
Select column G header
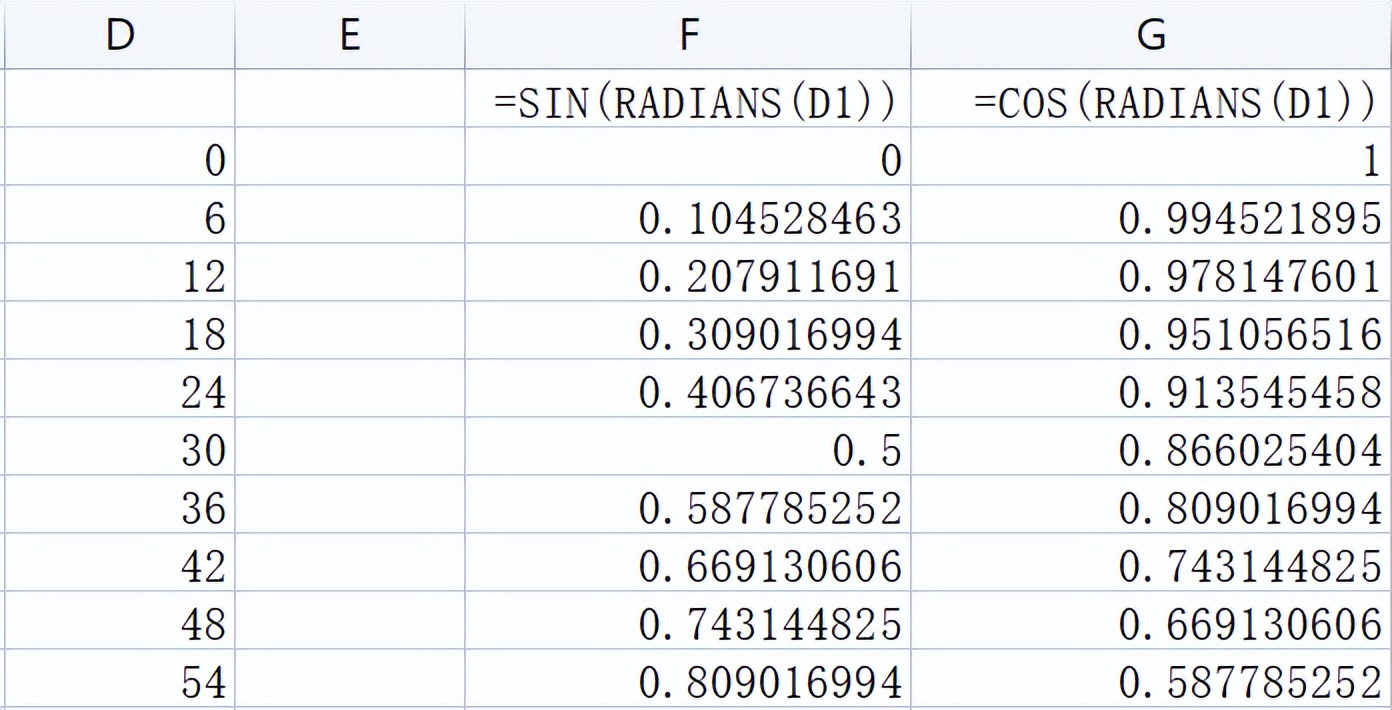1151,34
